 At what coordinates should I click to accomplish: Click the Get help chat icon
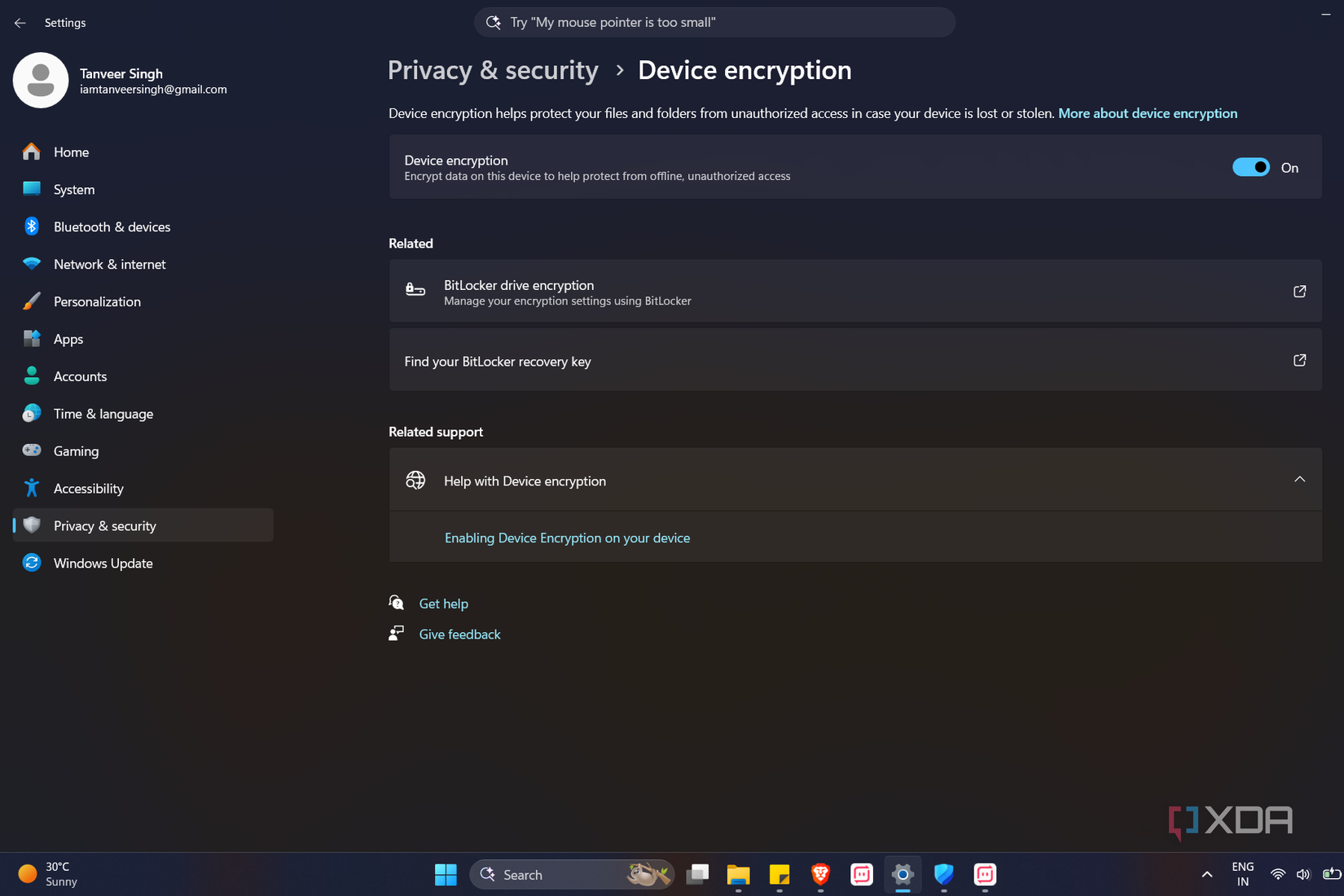(x=397, y=603)
